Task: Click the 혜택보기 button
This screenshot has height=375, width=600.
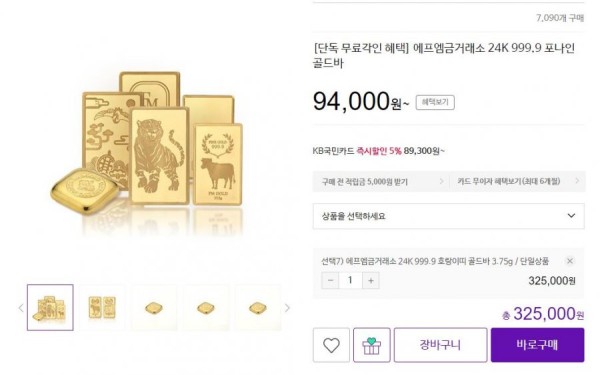Action: pos(435,103)
